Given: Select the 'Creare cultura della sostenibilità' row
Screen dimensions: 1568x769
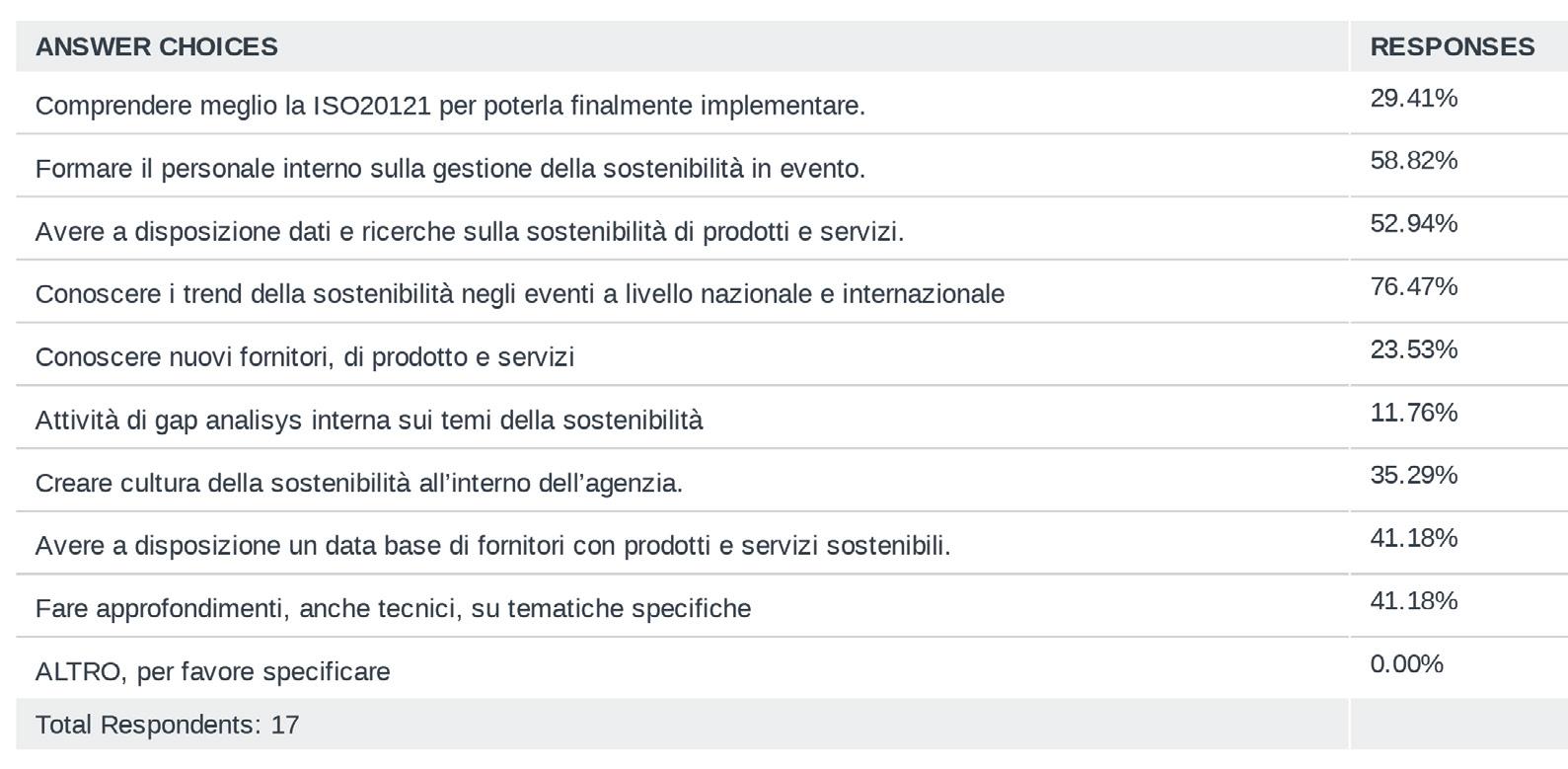Looking at the screenshot, I should point(359,484).
